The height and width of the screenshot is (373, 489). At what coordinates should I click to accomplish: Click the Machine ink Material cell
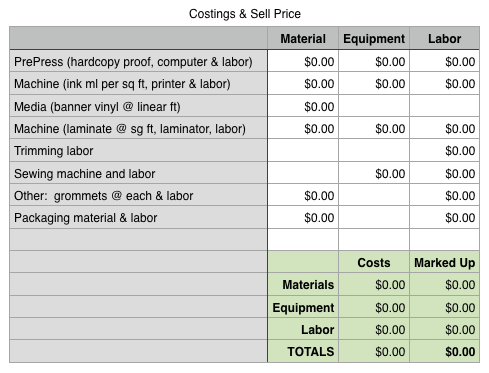tap(303, 83)
